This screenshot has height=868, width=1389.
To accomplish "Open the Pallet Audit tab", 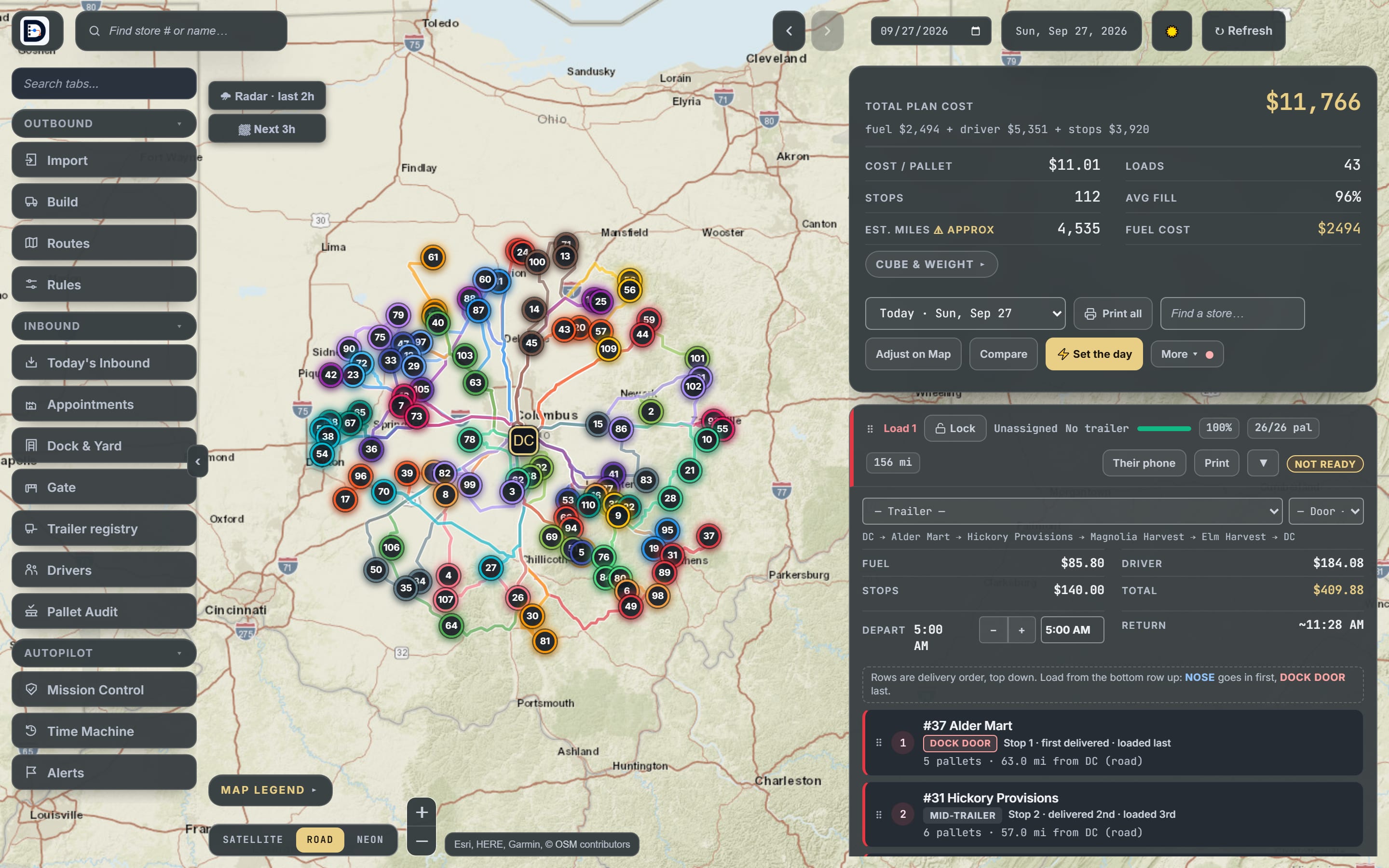I will [104, 611].
